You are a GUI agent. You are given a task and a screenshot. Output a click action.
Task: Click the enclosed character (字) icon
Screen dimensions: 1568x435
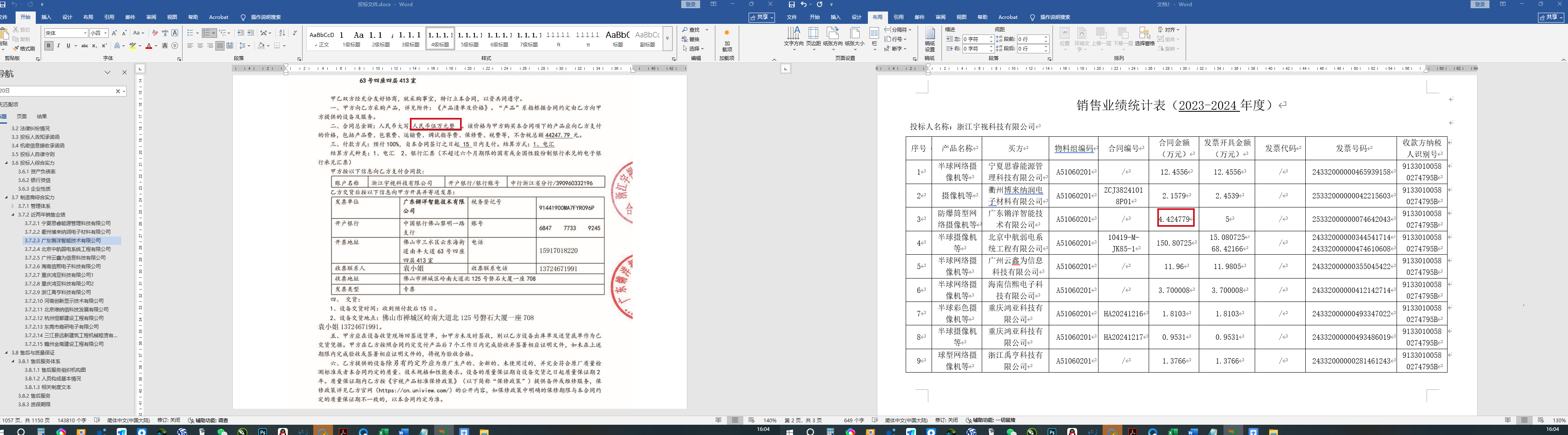pos(175,46)
